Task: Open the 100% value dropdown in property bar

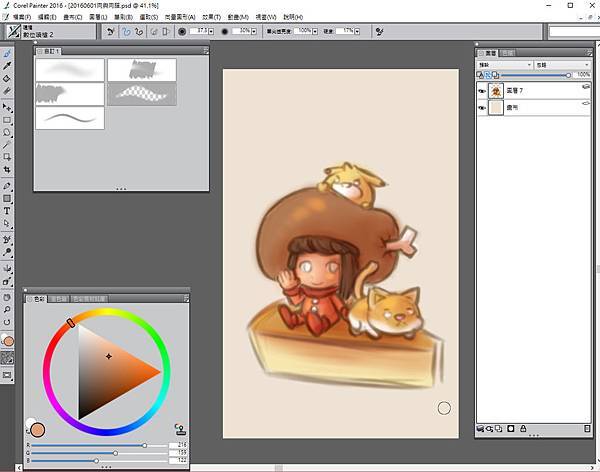Action: point(315,32)
